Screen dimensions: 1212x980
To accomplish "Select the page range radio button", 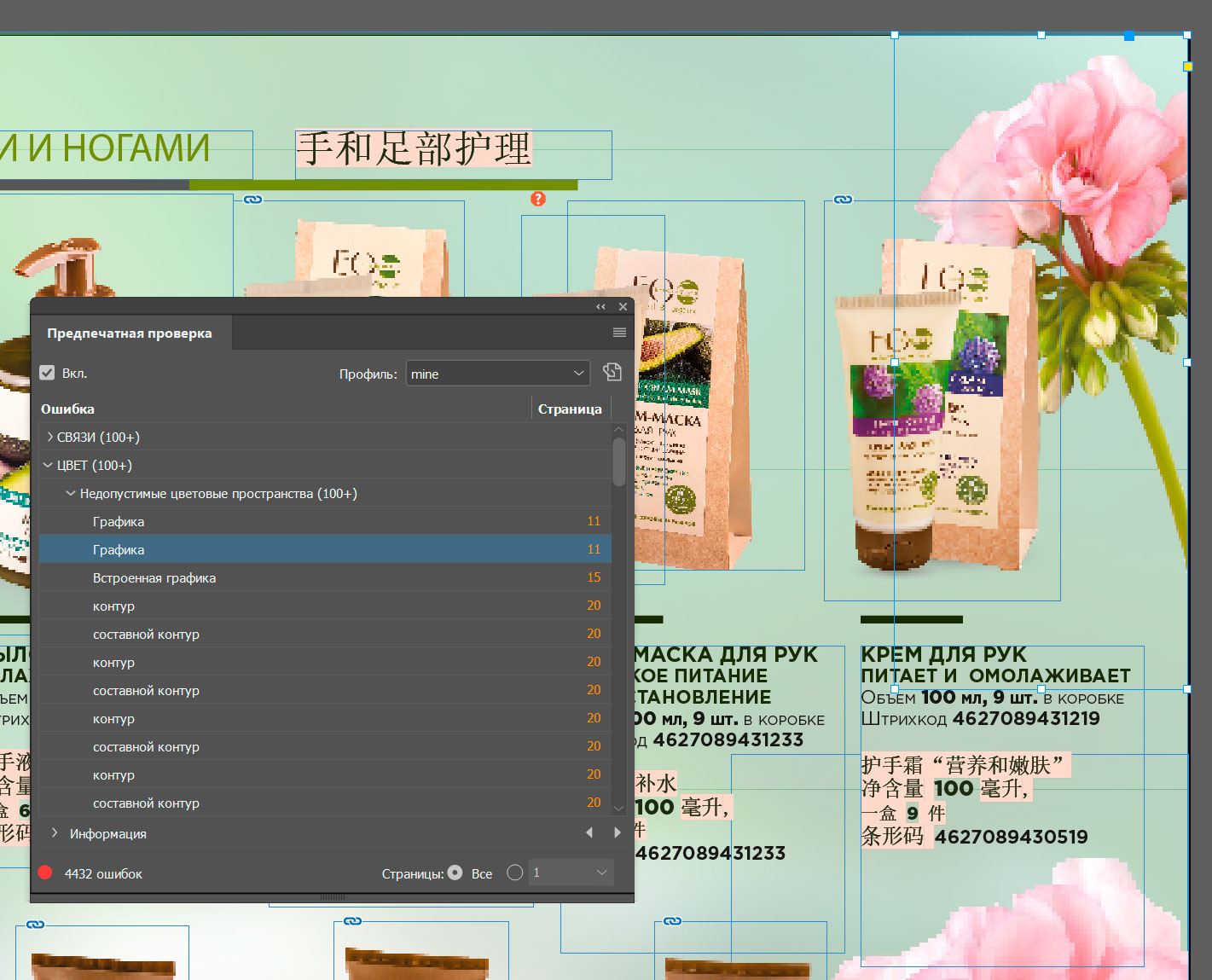I will click(514, 873).
